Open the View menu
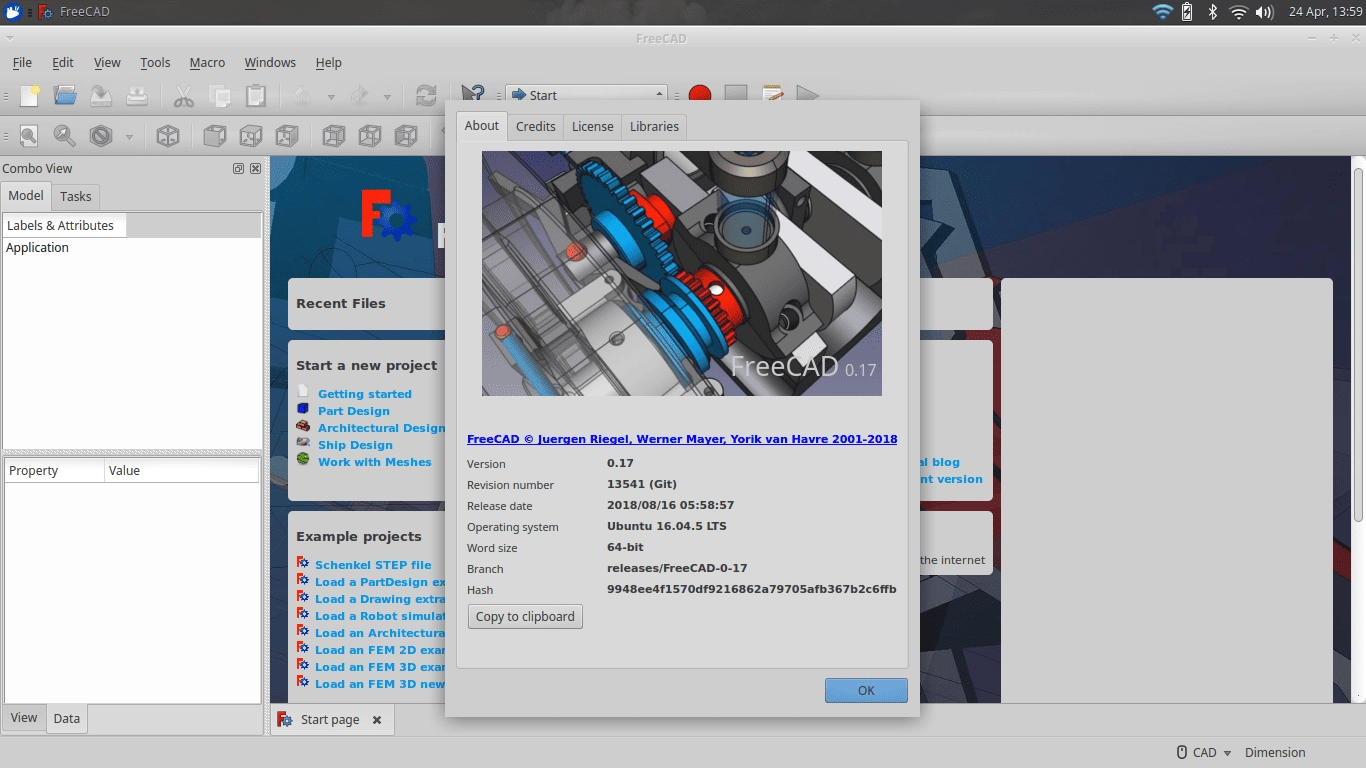The image size is (1366, 768). 107,62
